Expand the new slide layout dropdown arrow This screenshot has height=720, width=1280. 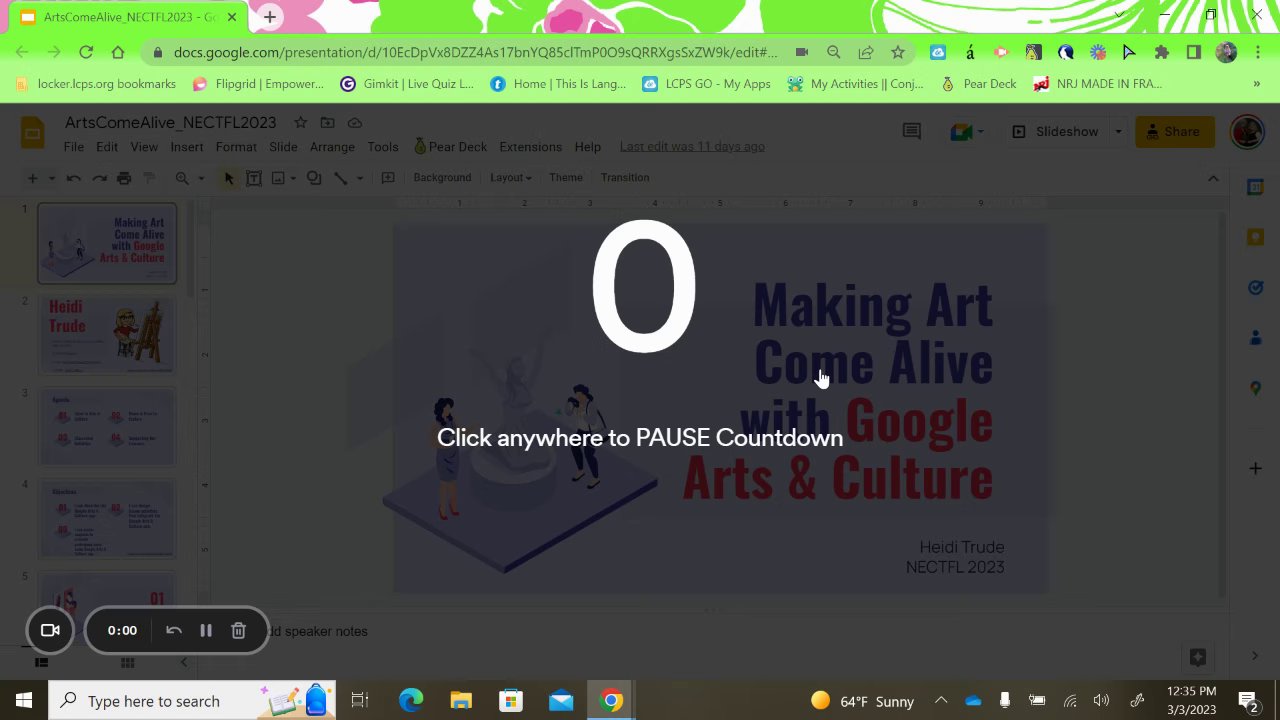tap(51, 178)
